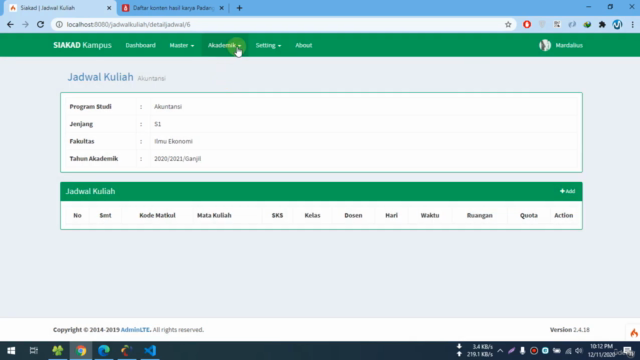This screenshot has width=640, height=360.
Task: View site information icon in address bar
Action: point(59,24)
